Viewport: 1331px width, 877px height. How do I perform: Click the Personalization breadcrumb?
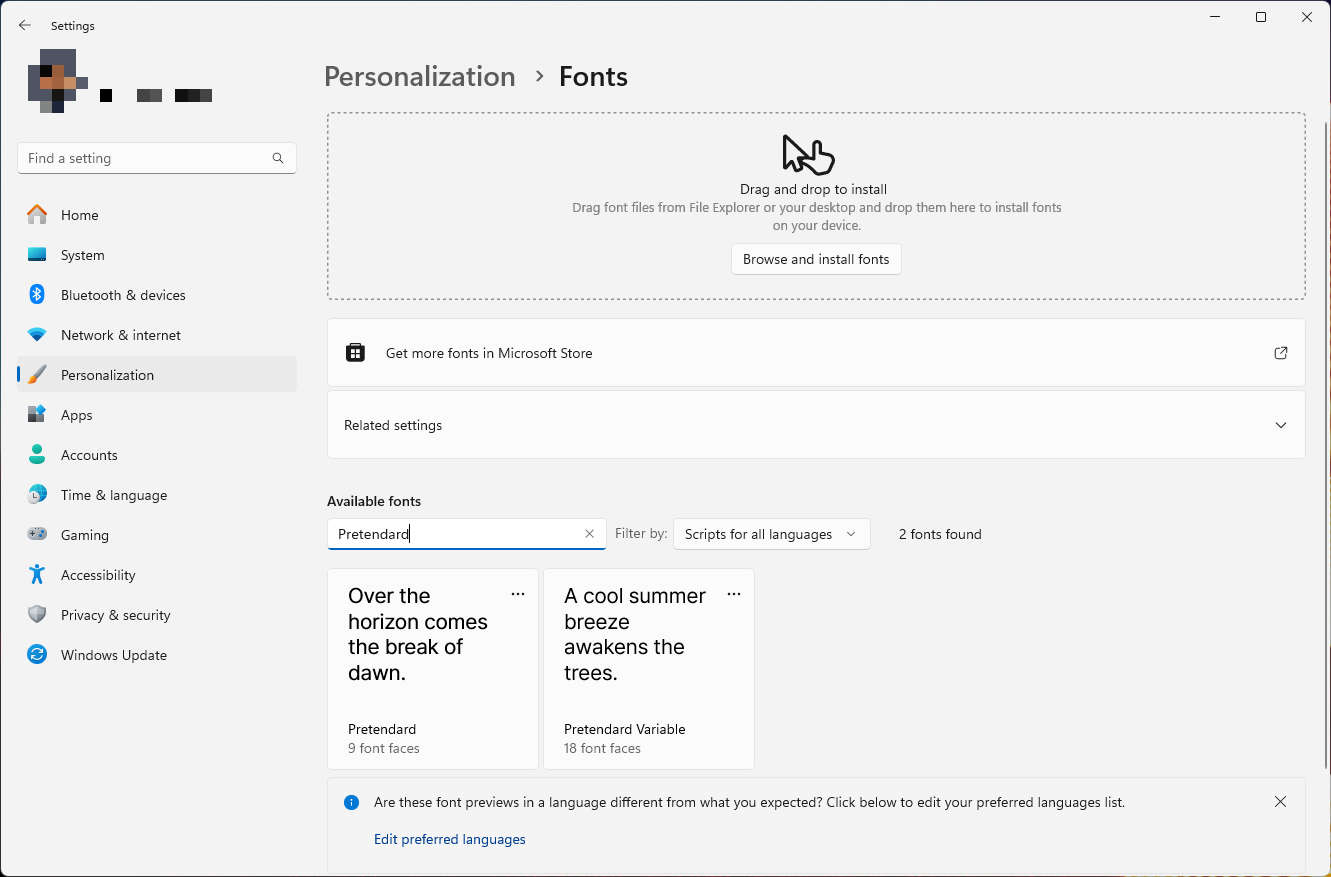click(420, 77)
